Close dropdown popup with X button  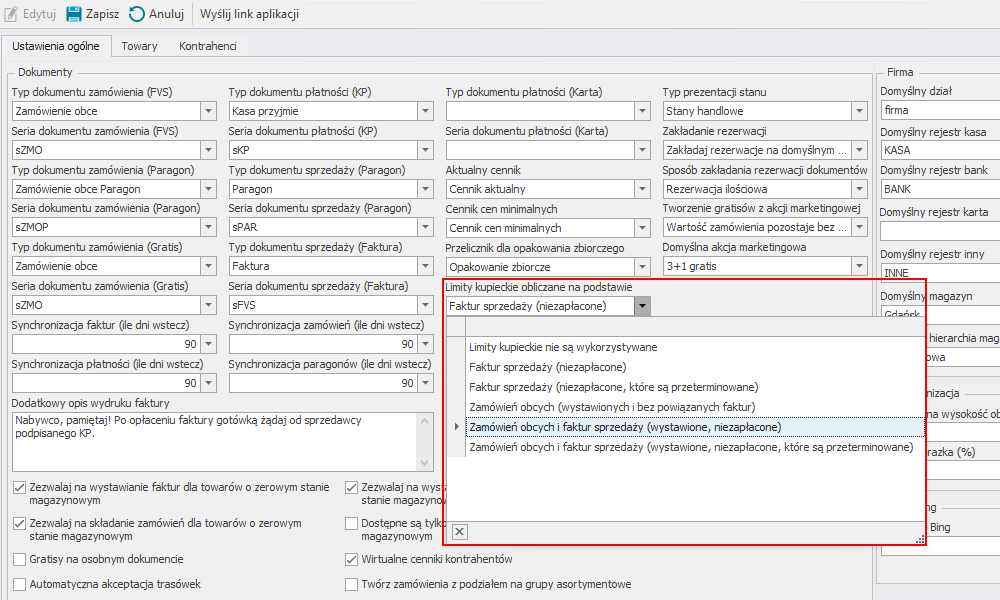click(x=459, y=532)
